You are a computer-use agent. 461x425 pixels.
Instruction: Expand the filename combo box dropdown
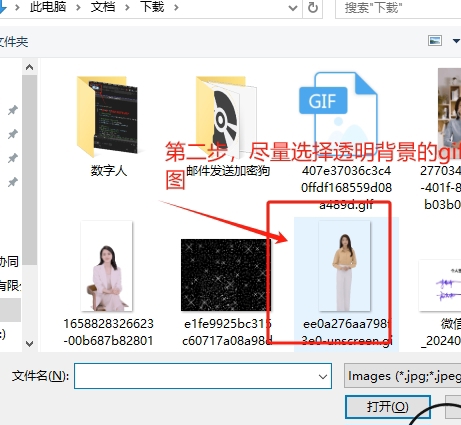(x=322, y=377)
